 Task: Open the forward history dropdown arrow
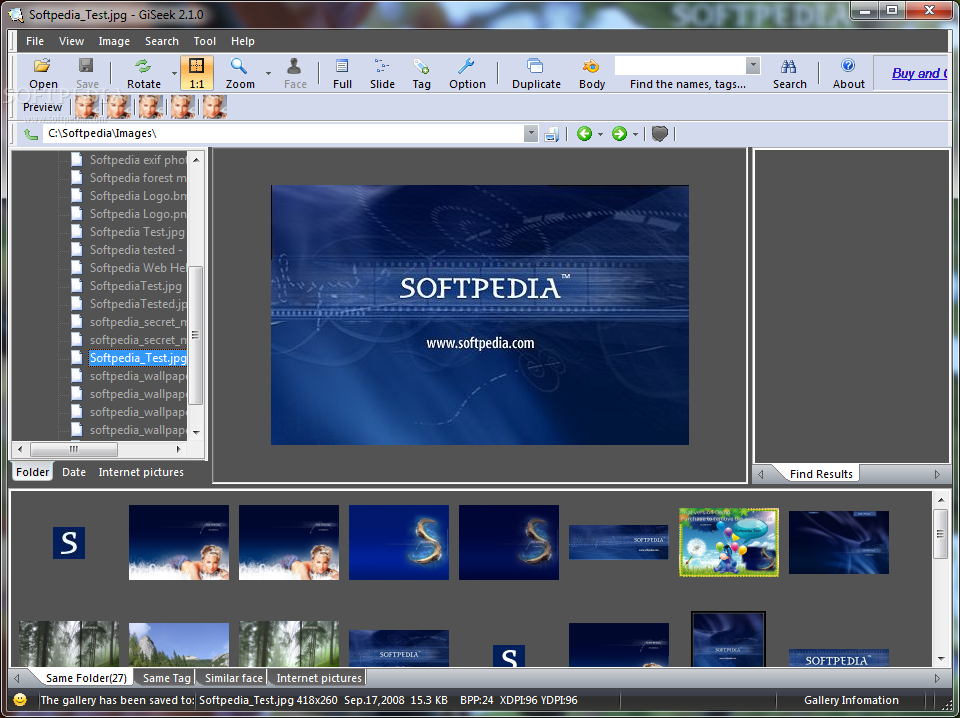pos(636,134)
